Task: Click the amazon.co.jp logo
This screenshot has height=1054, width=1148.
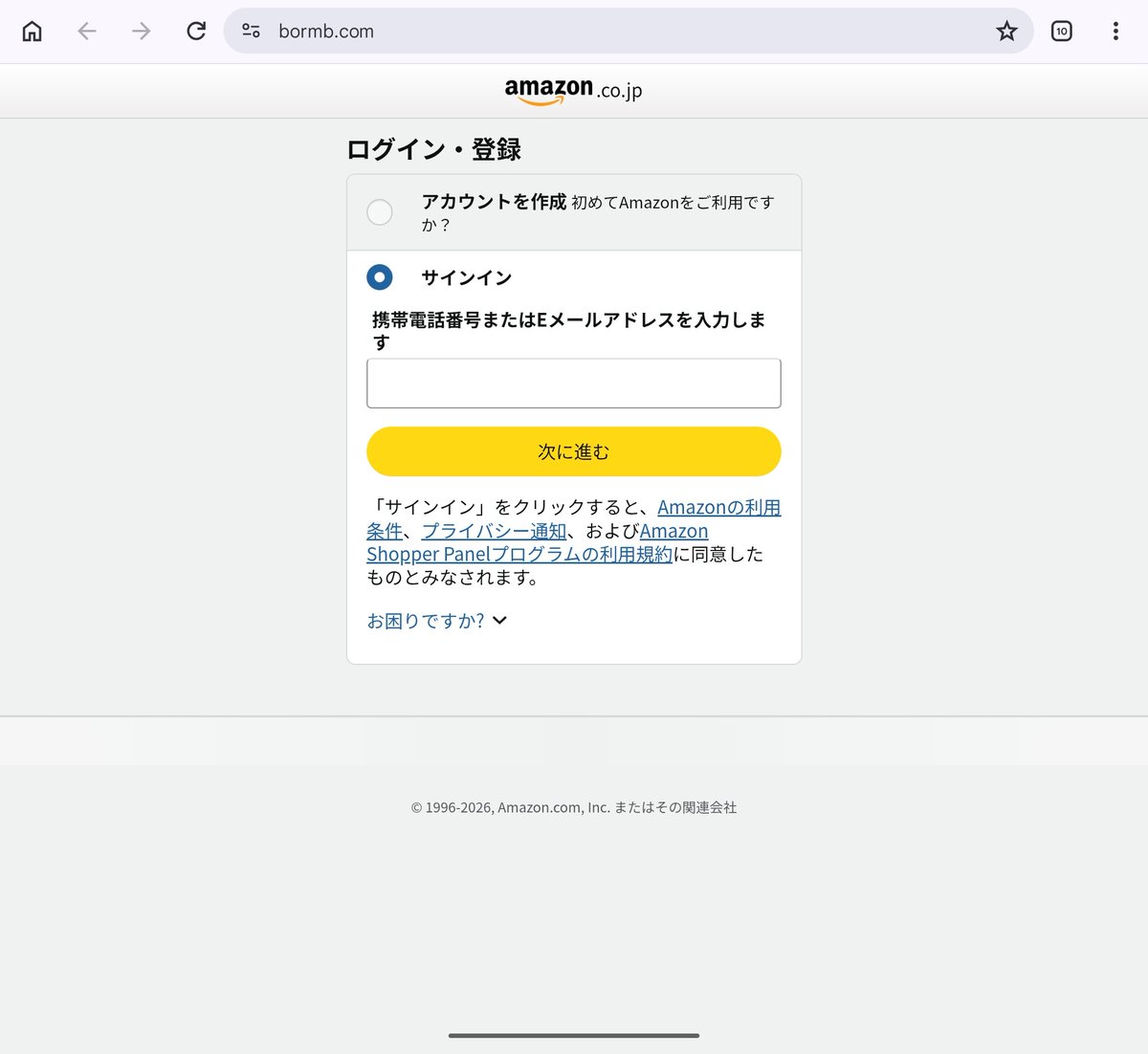Action: [574, 90]
